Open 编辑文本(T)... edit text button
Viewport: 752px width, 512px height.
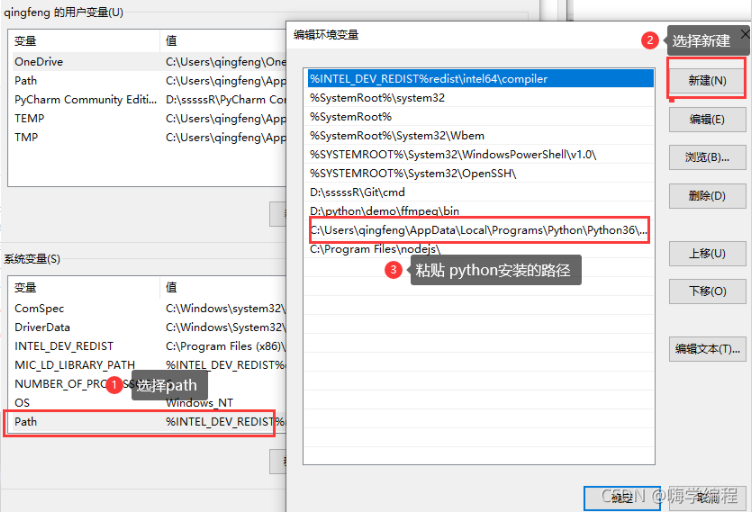click(707, 349)
